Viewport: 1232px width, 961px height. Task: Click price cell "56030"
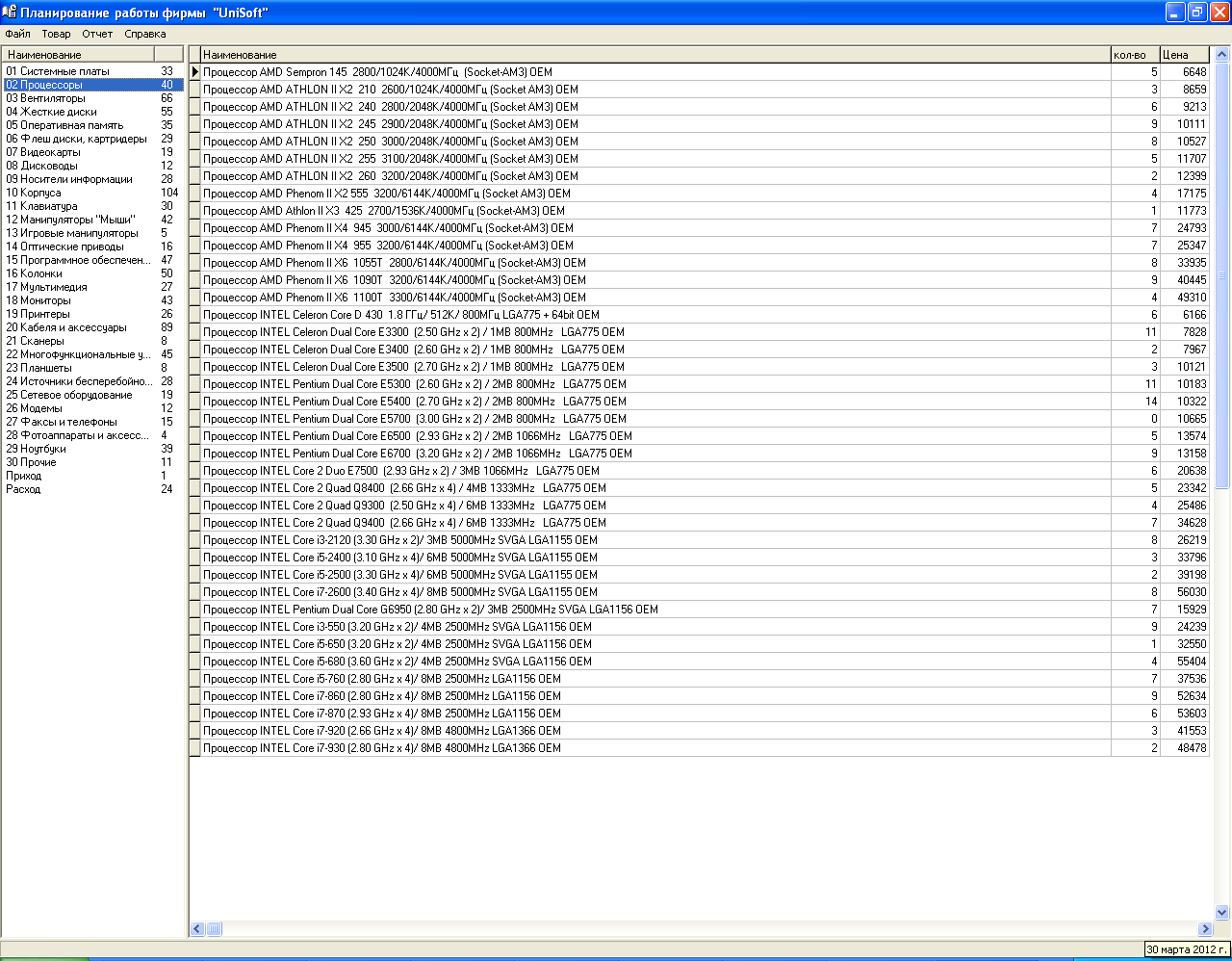click(x=1185, y=592)
